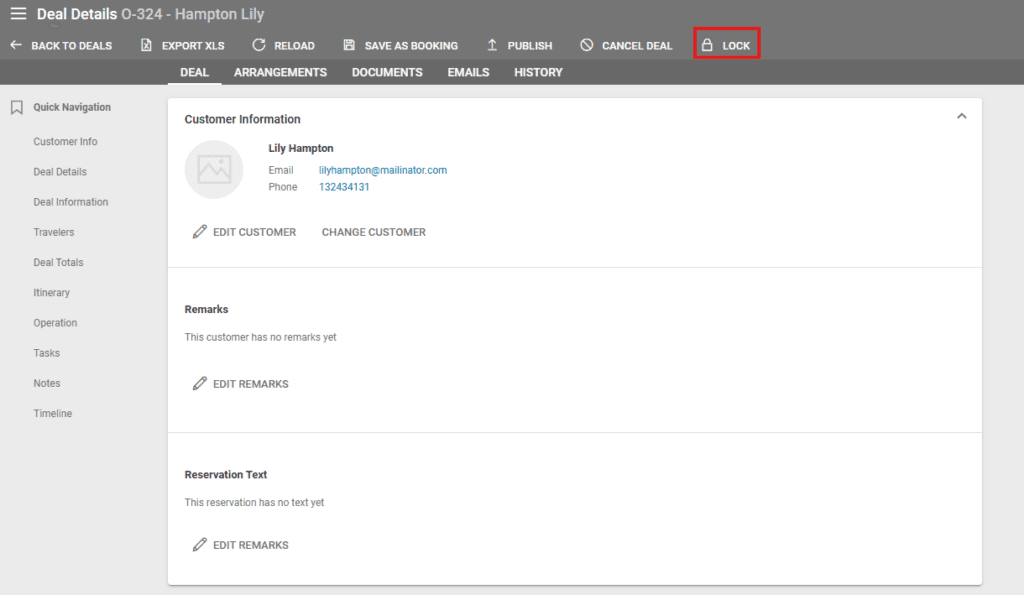The image size is (1024, 595).
Task: Go to the Emails tab
Action: click(x=468, y=72)
